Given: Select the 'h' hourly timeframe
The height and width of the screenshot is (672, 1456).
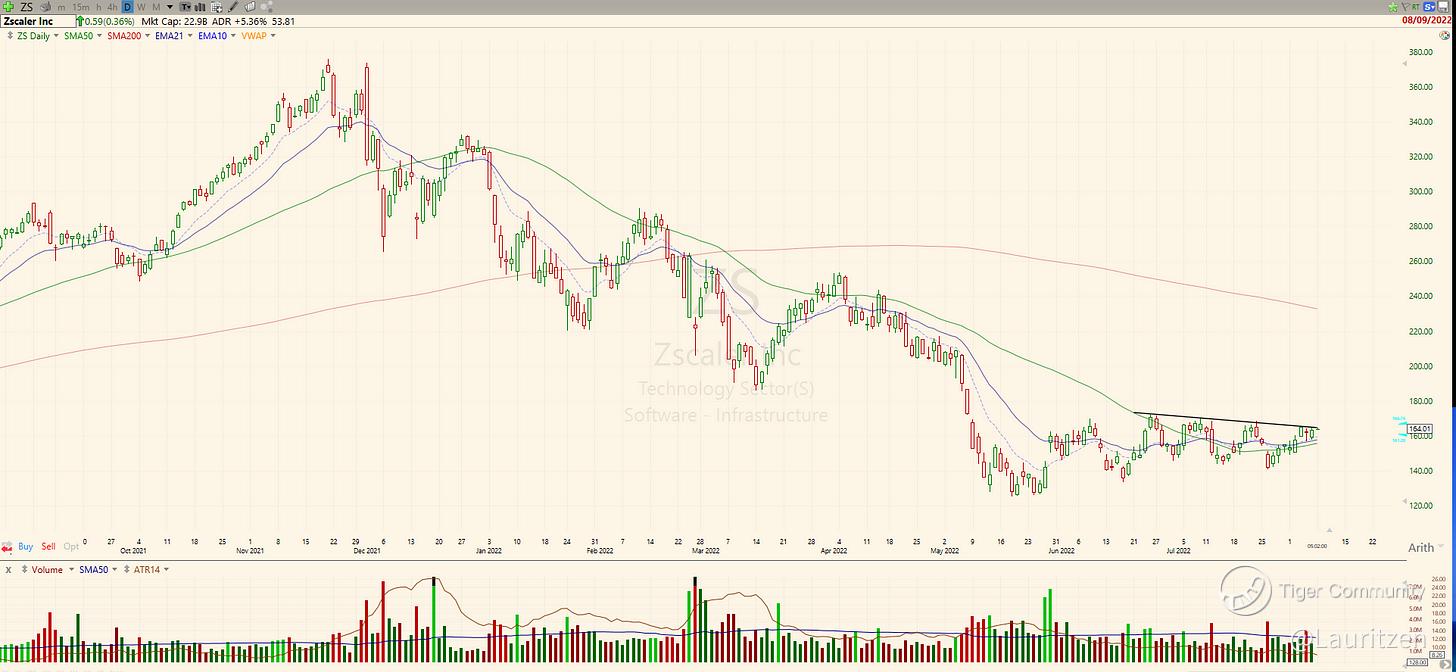Looking at the screenshot, I should (98, 8).
